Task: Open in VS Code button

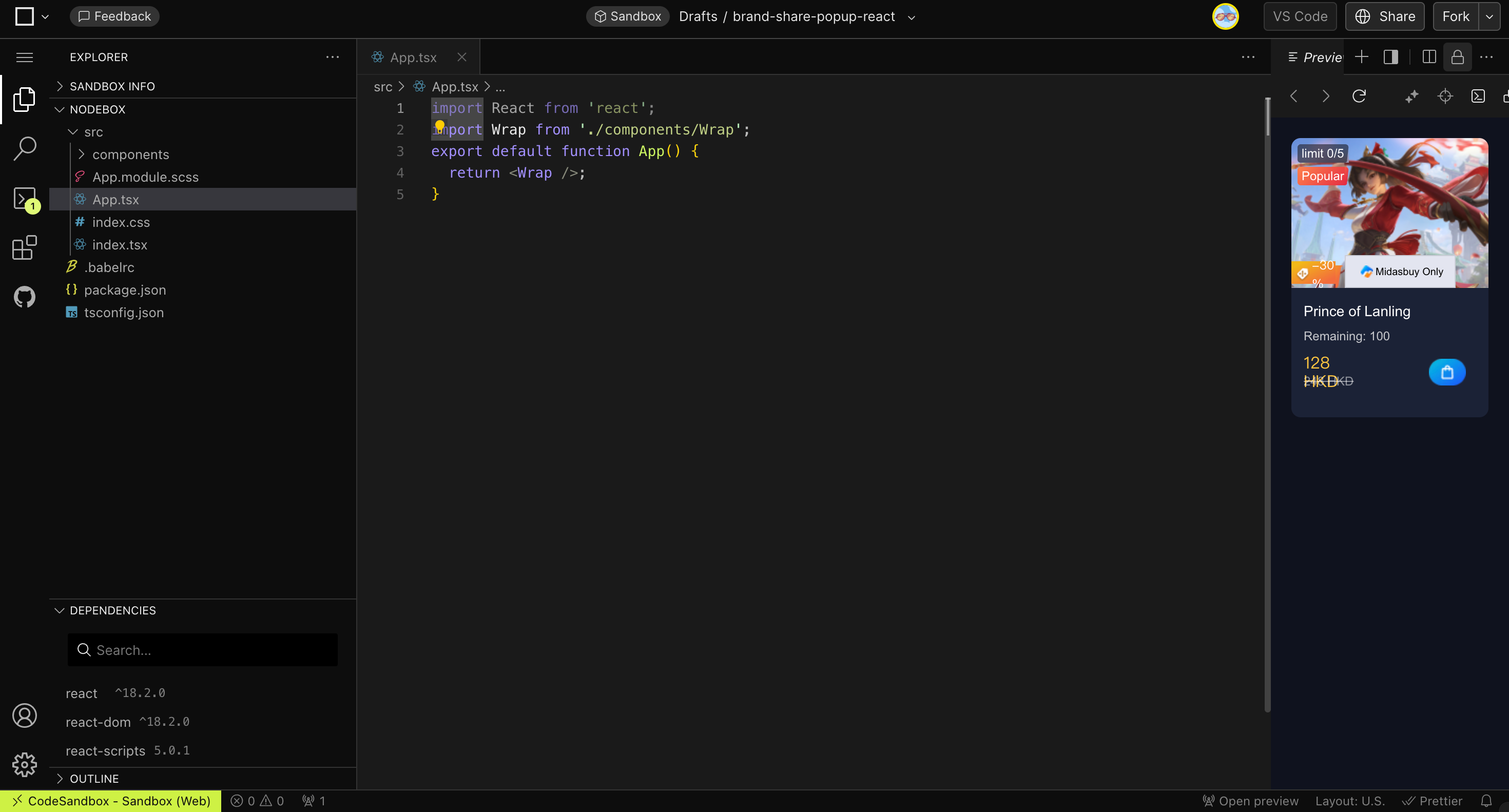Action: 1300,16
